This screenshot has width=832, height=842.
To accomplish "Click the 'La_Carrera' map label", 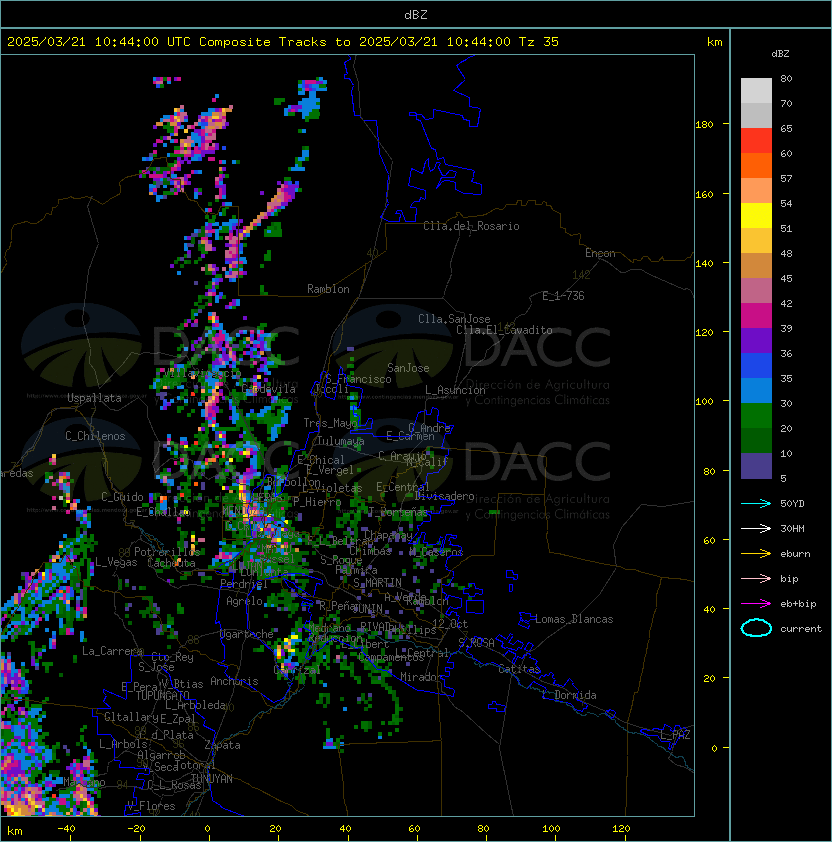I will pos(113,651).
